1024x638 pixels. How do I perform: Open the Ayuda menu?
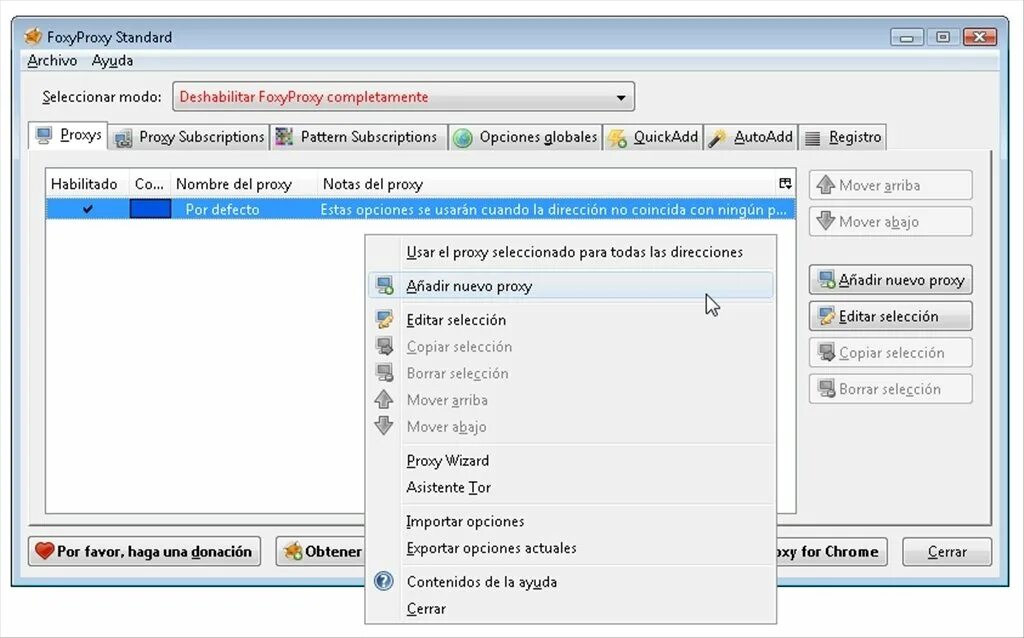coord(112,61)
